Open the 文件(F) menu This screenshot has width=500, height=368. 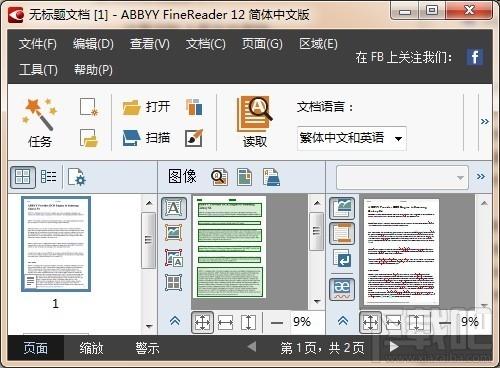pos(38,44)
